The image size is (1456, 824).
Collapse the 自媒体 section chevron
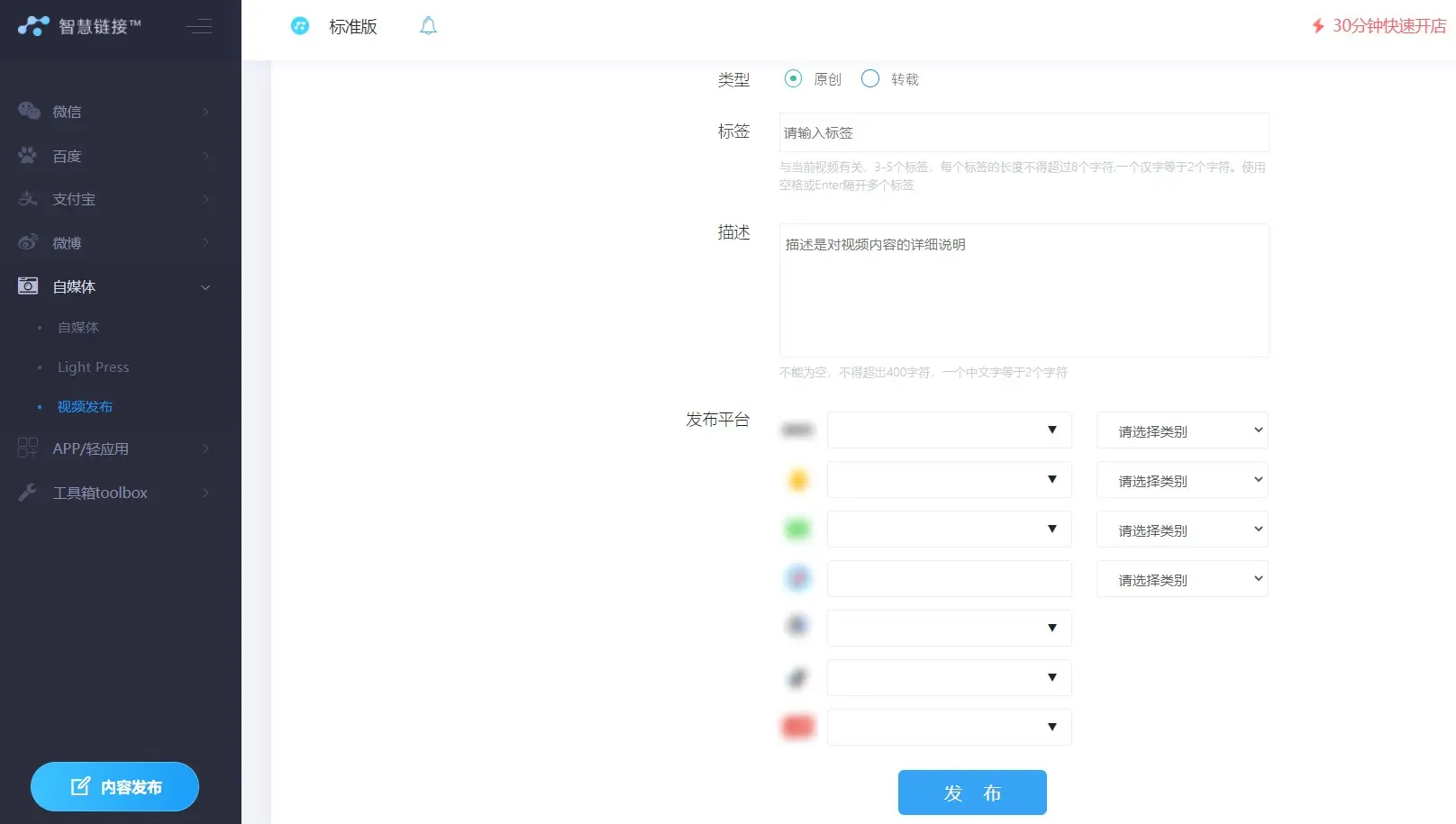click(205, 287)
